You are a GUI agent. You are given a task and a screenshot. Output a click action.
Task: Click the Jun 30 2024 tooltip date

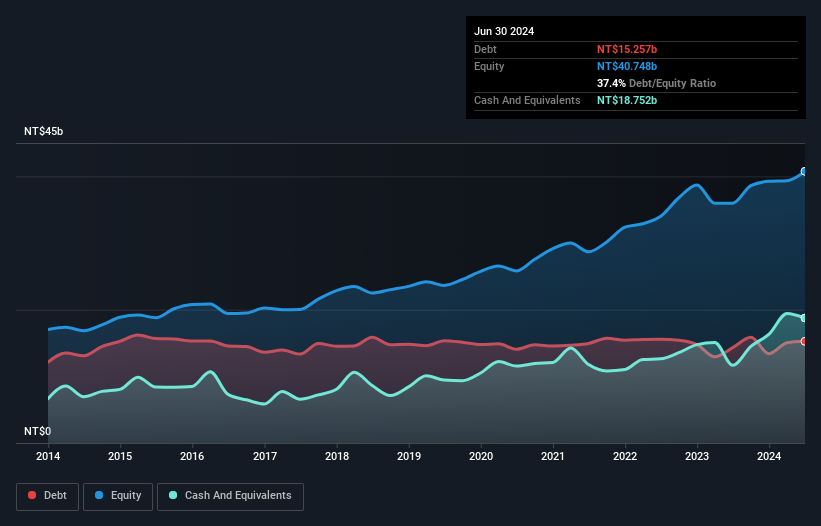pyautogui.click(x=504, y=31)
